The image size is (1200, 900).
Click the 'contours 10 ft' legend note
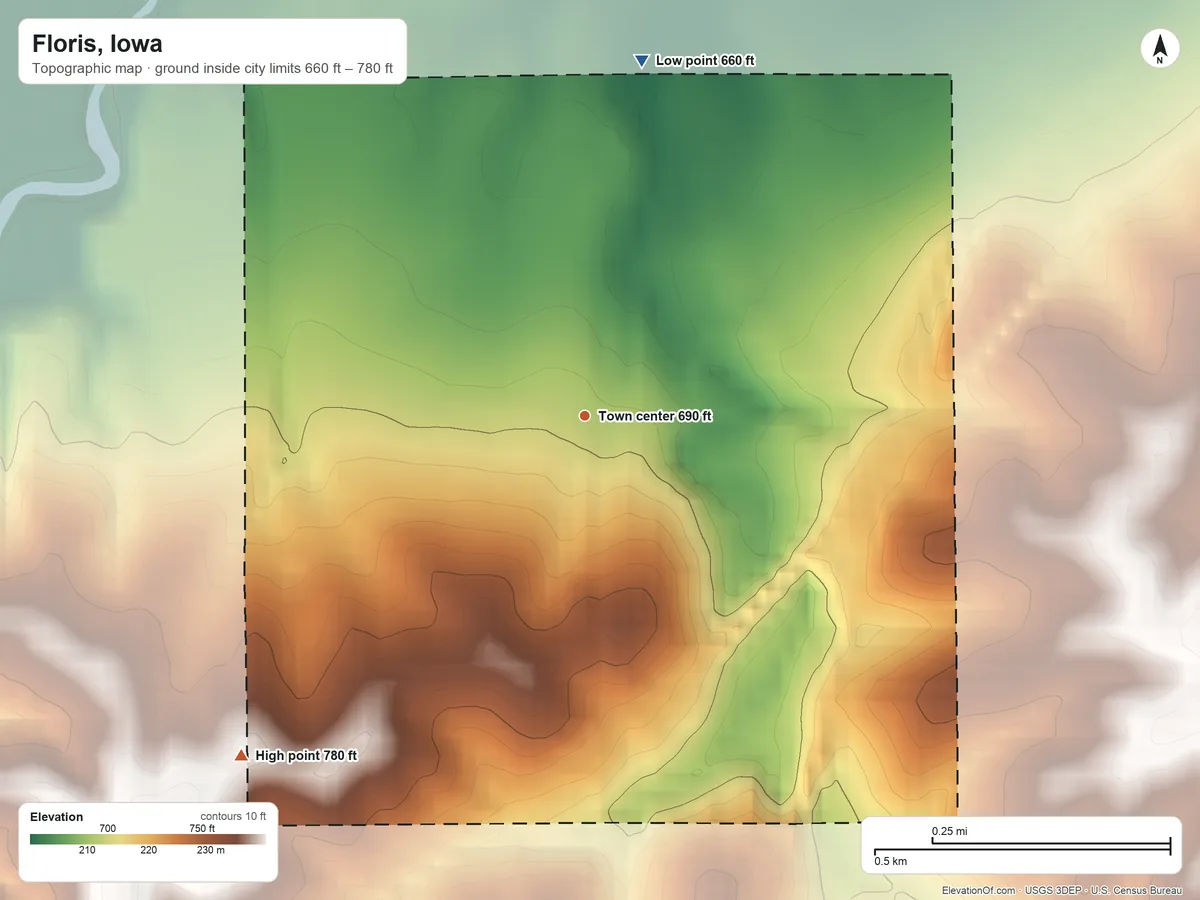click(233, 816)
